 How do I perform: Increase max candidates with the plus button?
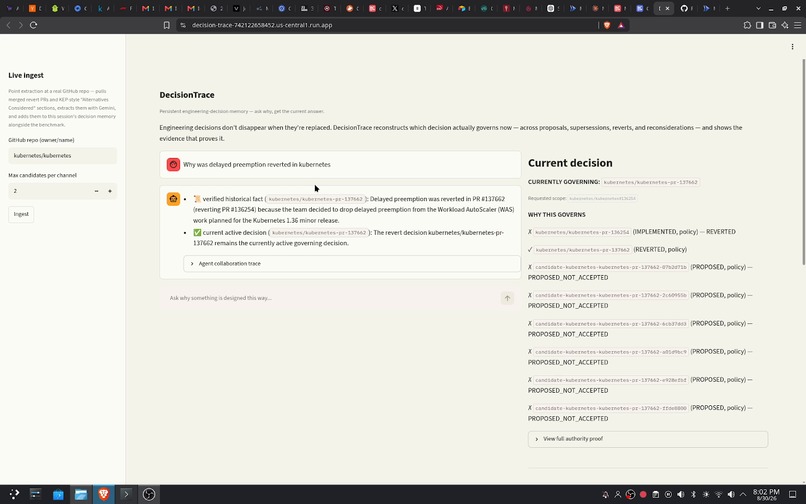click(109, 191)
